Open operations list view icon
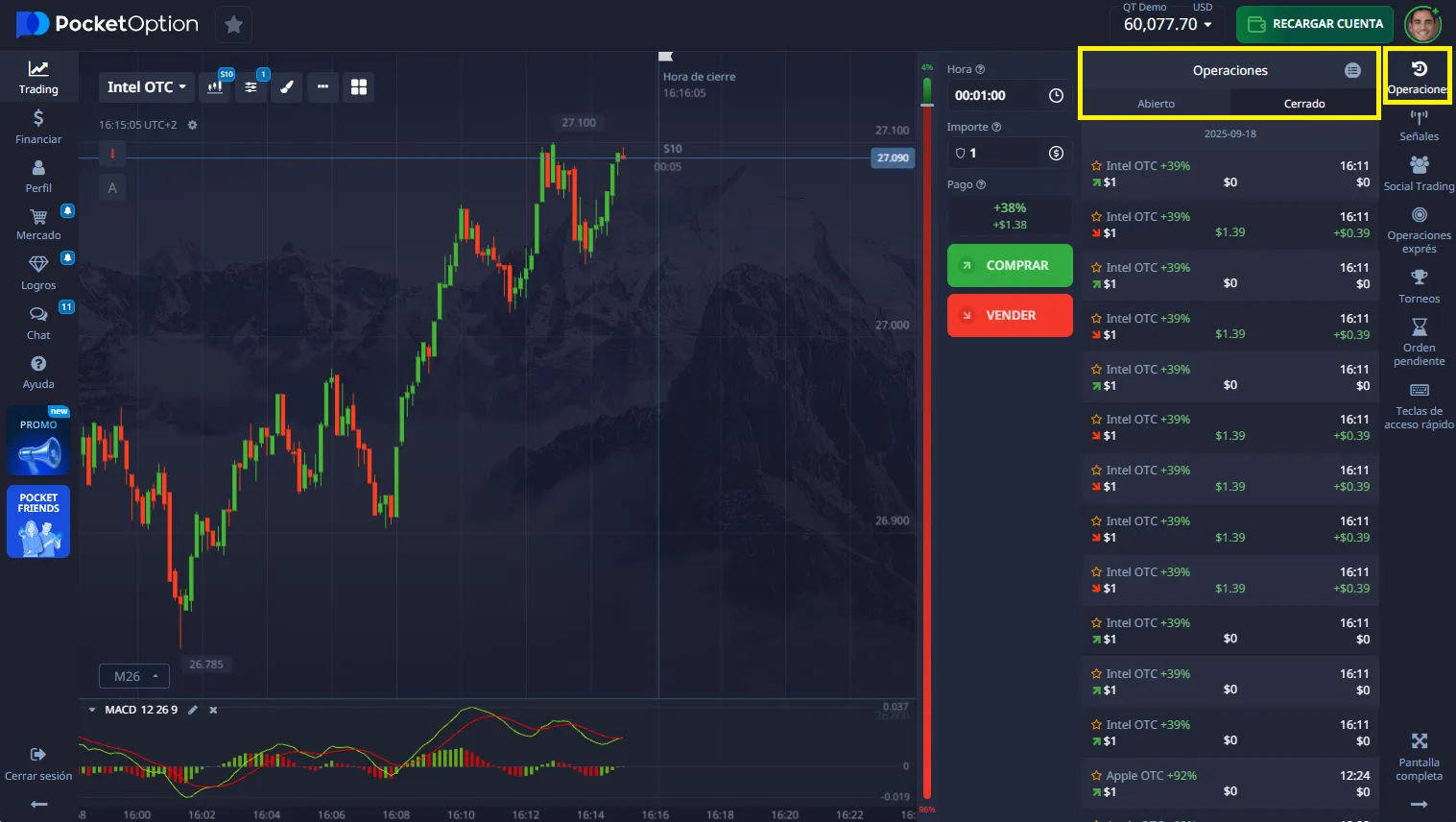Image resolution: width=1456 pixels, height=822 pixels. click(1352, 70)
